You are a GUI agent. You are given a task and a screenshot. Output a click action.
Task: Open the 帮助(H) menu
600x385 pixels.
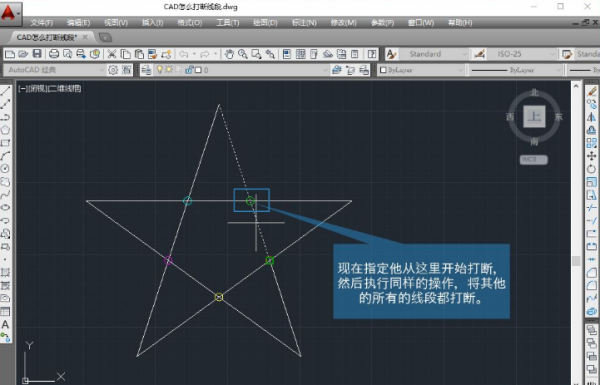click(460, 23)
